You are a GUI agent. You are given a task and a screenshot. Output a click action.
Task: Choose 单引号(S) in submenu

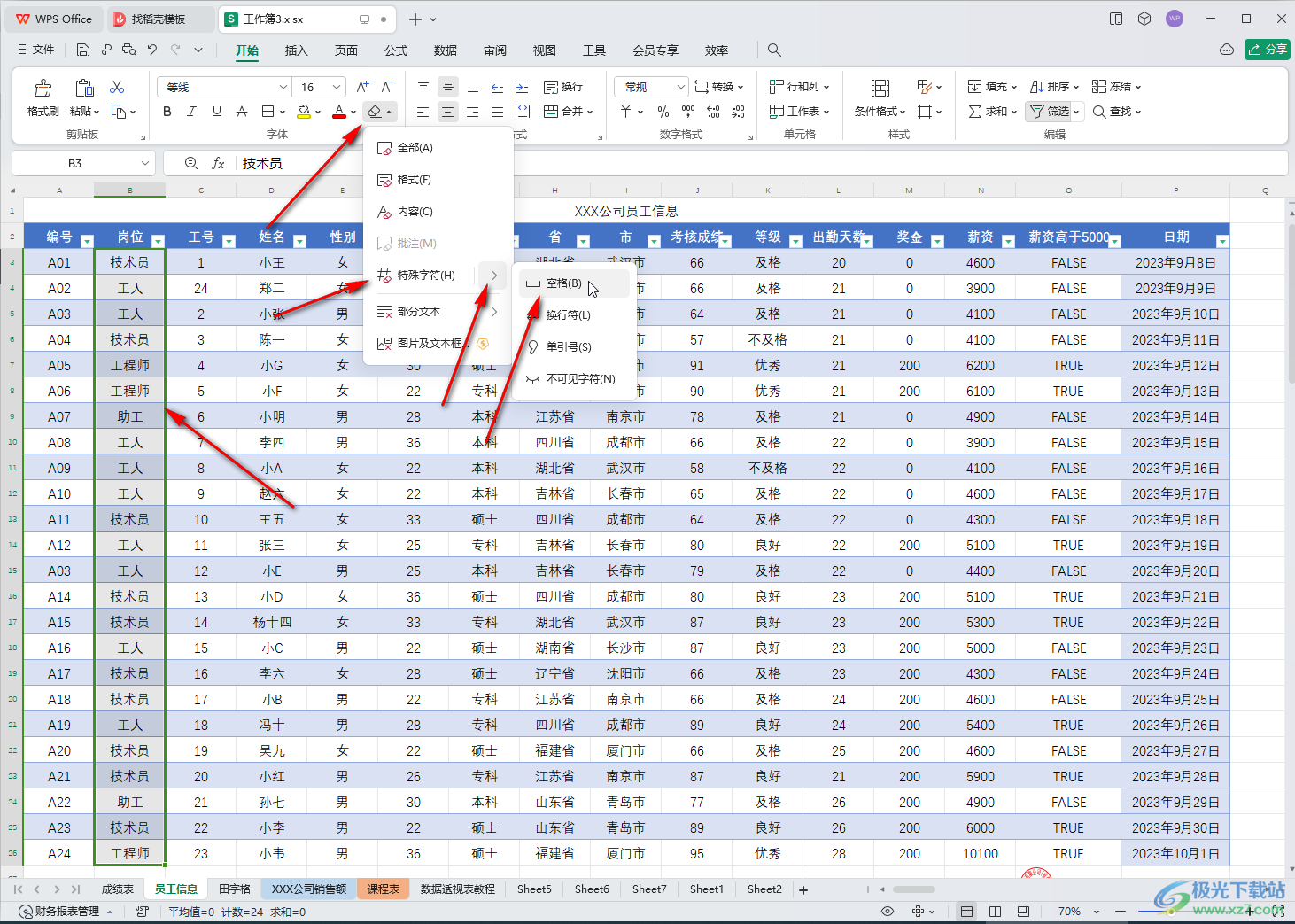pyautogui.click(x=573, y=347)
